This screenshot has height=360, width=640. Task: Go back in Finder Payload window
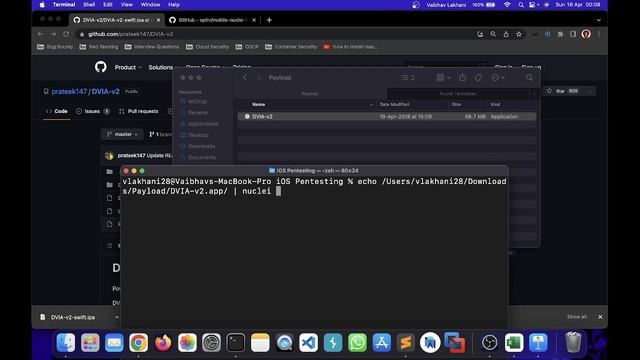pyautogui.click(x=245, y=77)
